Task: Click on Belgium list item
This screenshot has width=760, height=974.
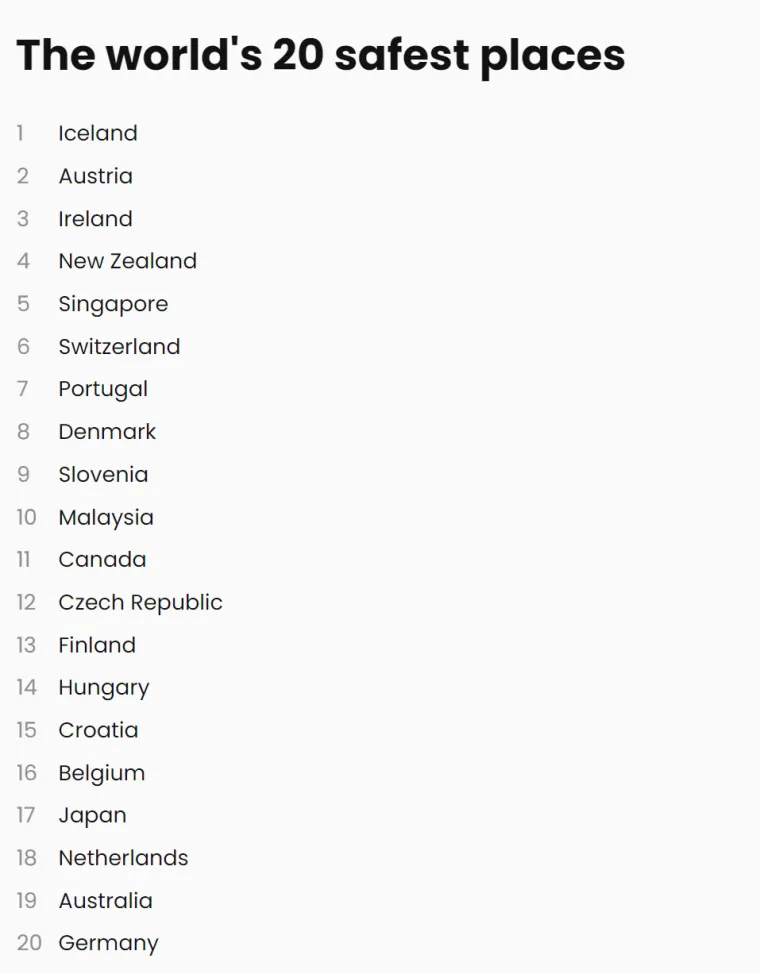Action: 101,773
